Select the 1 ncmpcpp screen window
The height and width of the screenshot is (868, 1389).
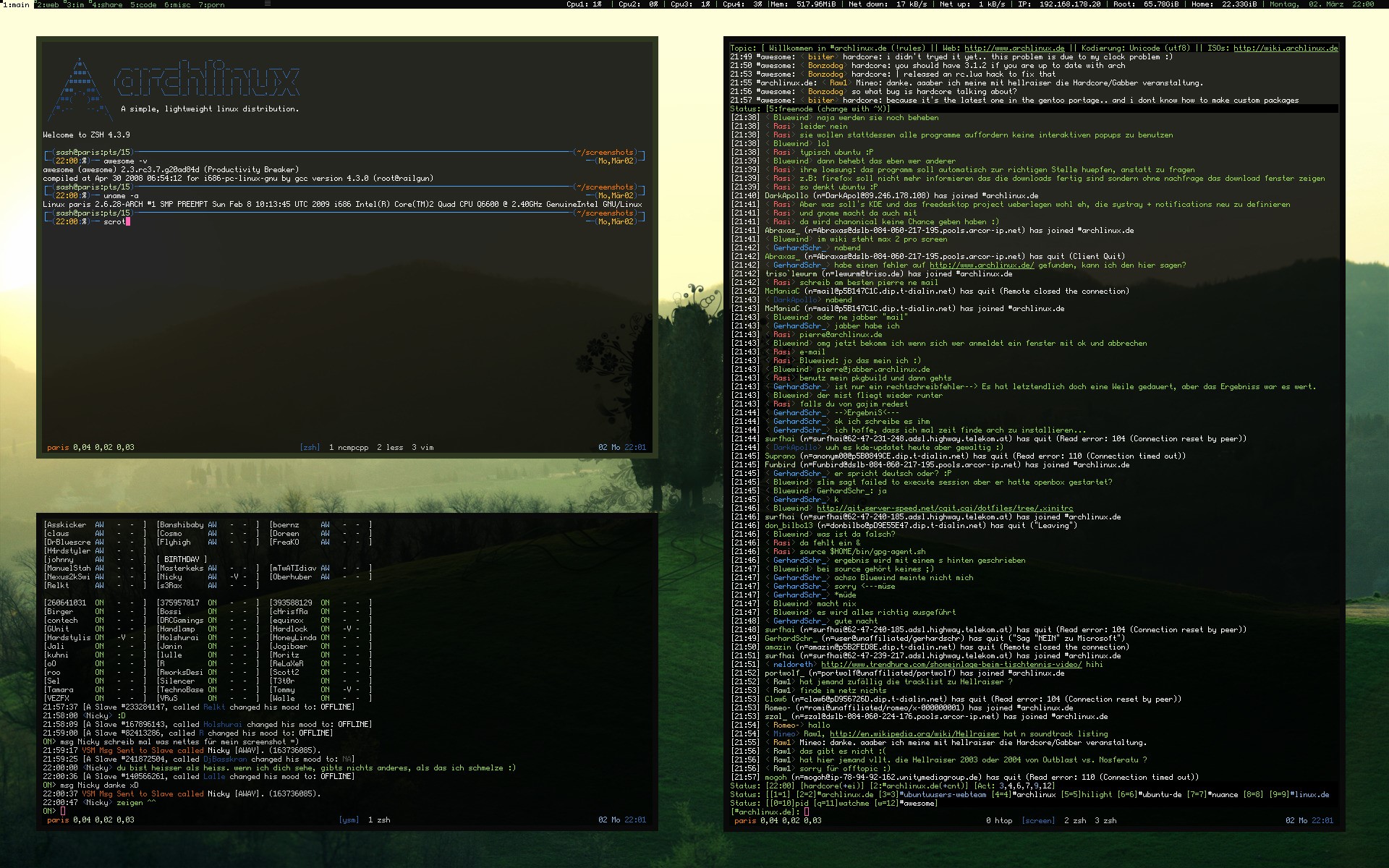coord(348,447)
